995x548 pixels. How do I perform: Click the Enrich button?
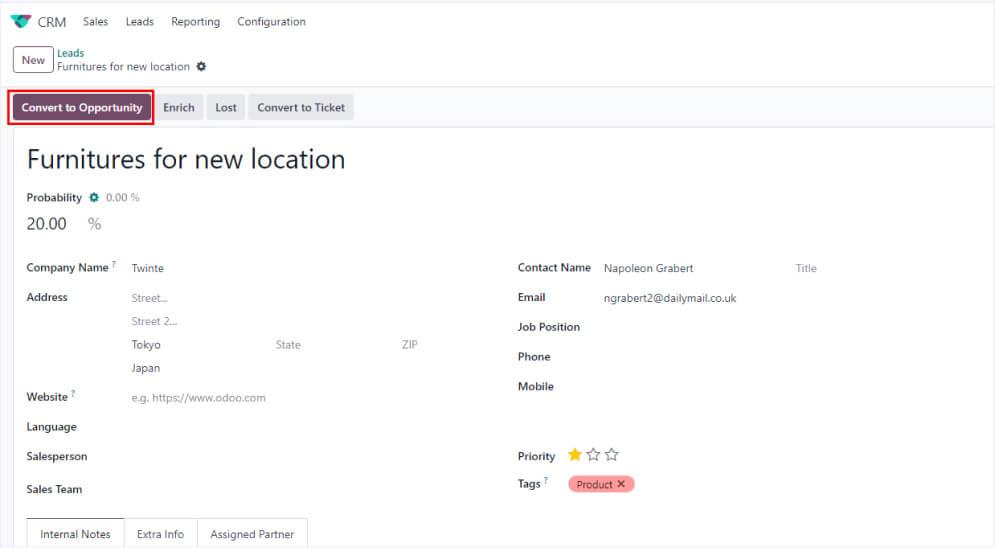[x=179, y=108]
